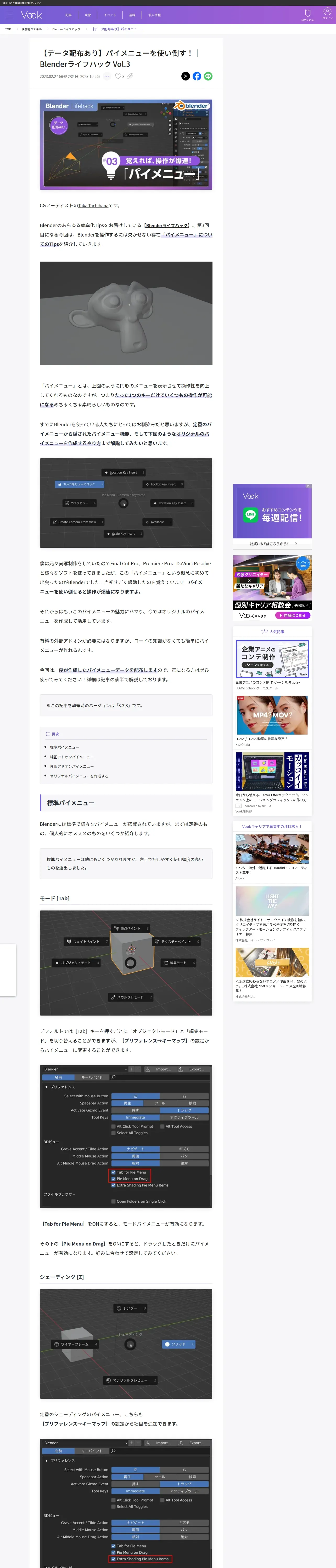Like the article with the heart icon
This screenshot has width=336, height=1568.
click(118, 76)
